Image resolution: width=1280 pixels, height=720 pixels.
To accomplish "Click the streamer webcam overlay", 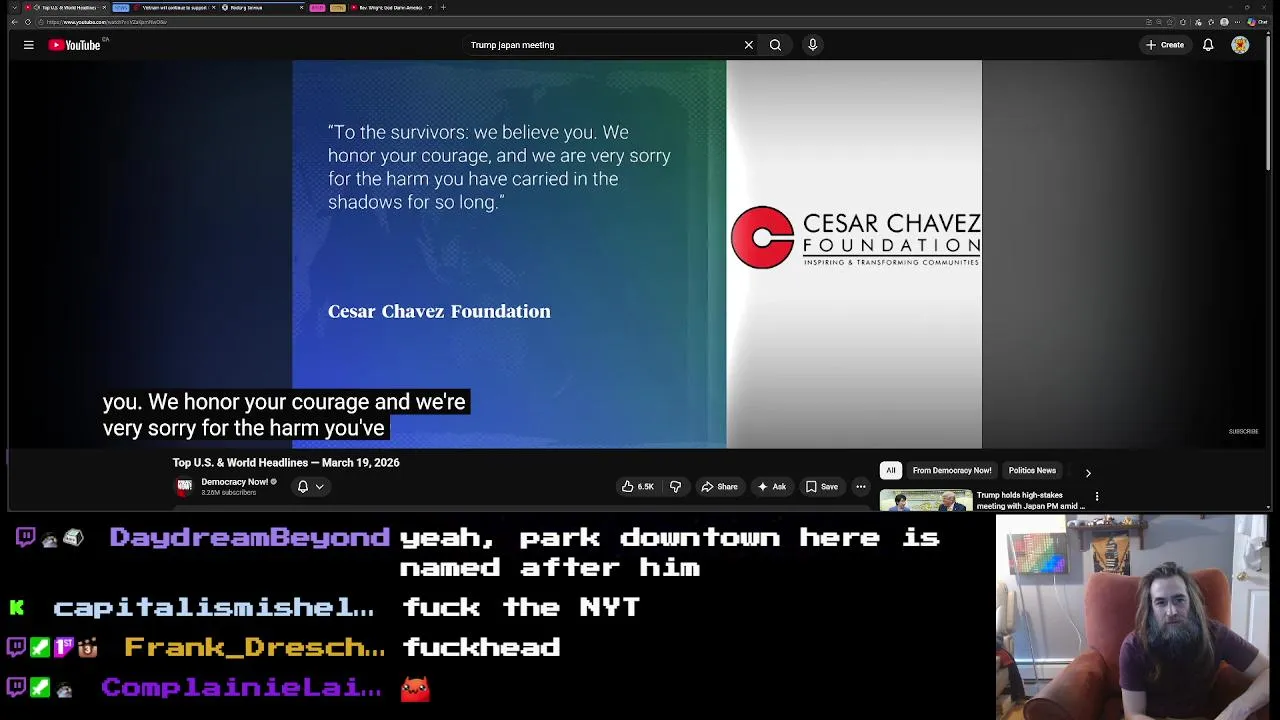I will (x=1132, y=617).
